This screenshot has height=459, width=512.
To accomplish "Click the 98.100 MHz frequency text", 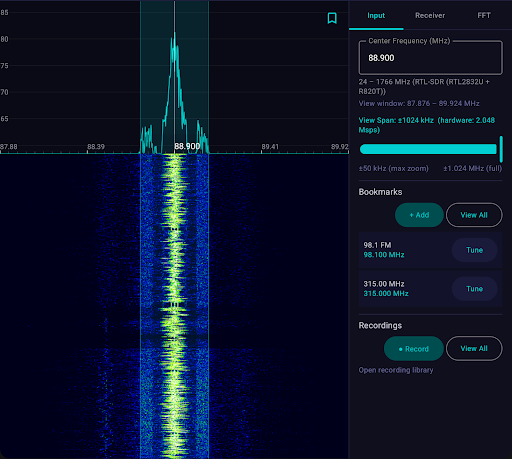I will click(384, 255).
